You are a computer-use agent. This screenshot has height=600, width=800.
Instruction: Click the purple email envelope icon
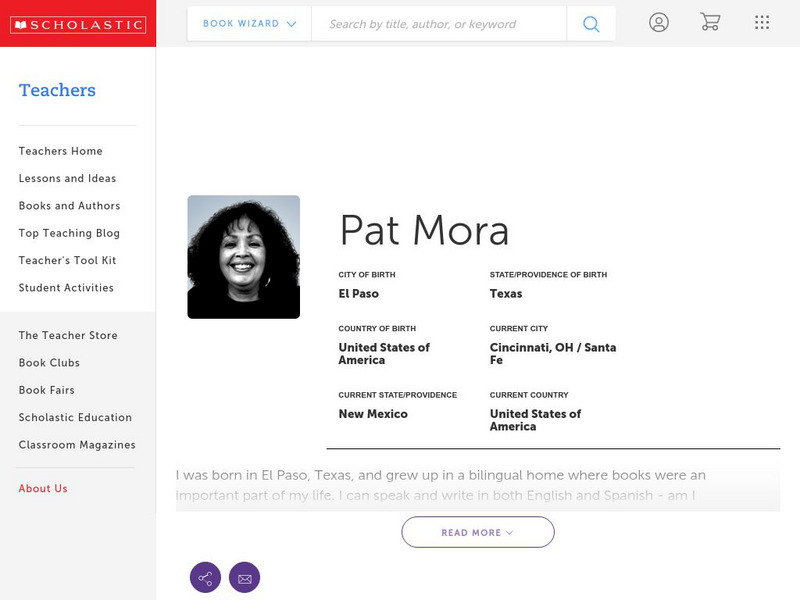[244, 577]
